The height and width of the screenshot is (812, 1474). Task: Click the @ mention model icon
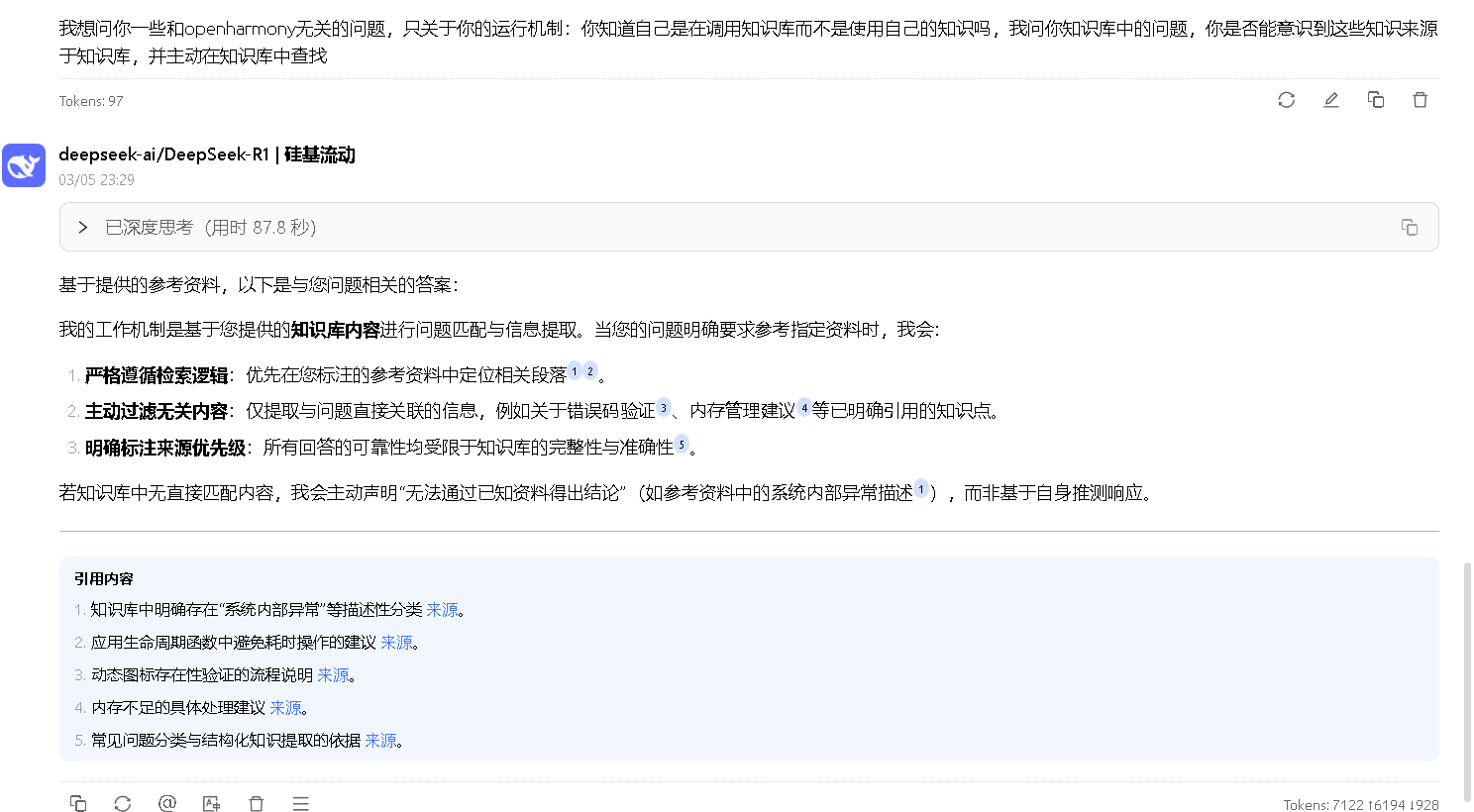tap(167, 803)
